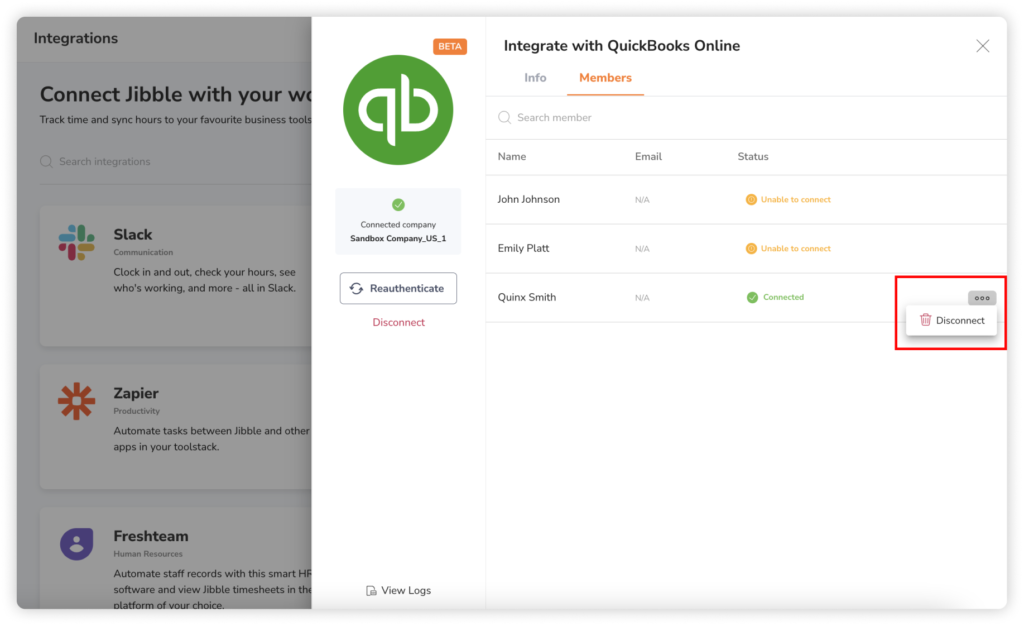Click the View Logs document icon

click(x=371, y=591)
